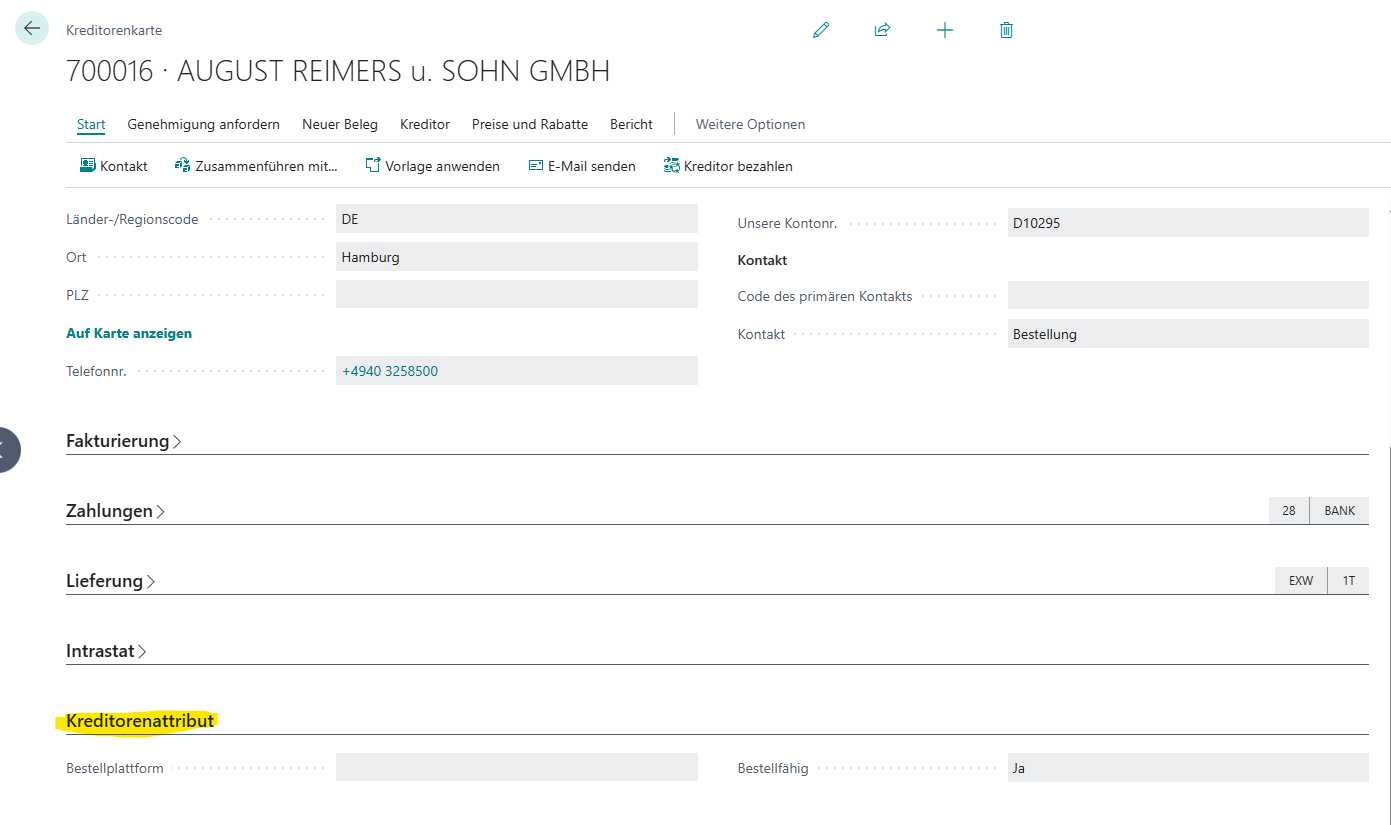The width and height of the screenshot is (1391, 825).
Task: Expand the Lieferung section
Action: (x=111, y=581)
